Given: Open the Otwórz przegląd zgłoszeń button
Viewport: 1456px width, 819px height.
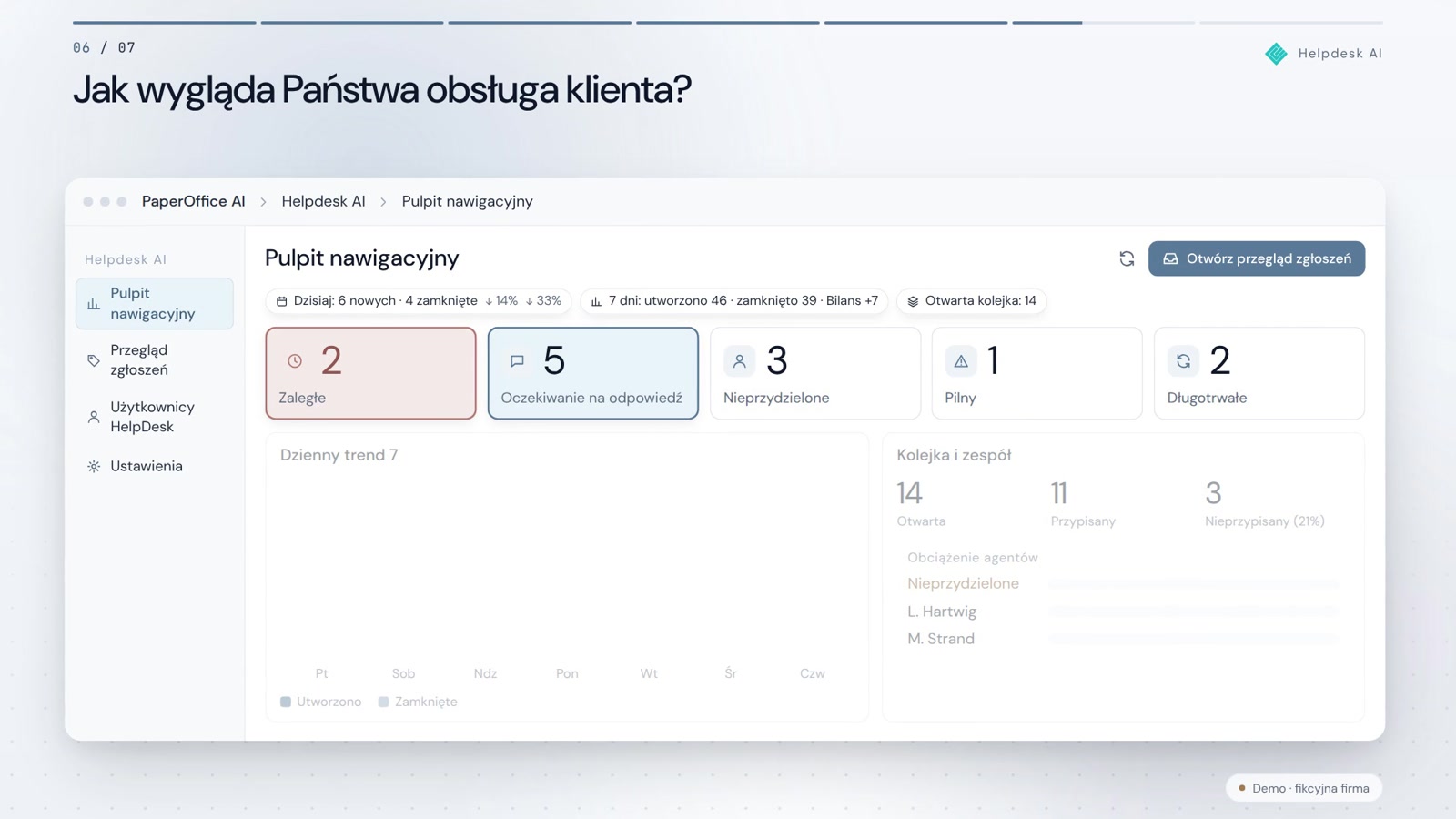Looking at the screenshot, I should (x=1256, y=258).
